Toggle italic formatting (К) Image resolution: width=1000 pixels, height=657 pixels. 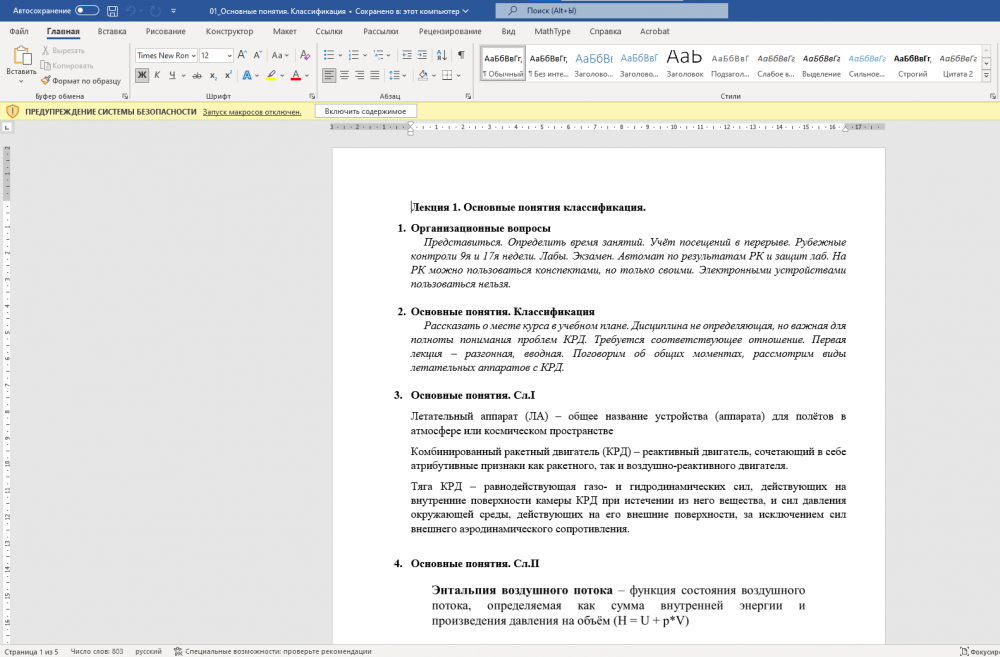click(x=157, y=75)
